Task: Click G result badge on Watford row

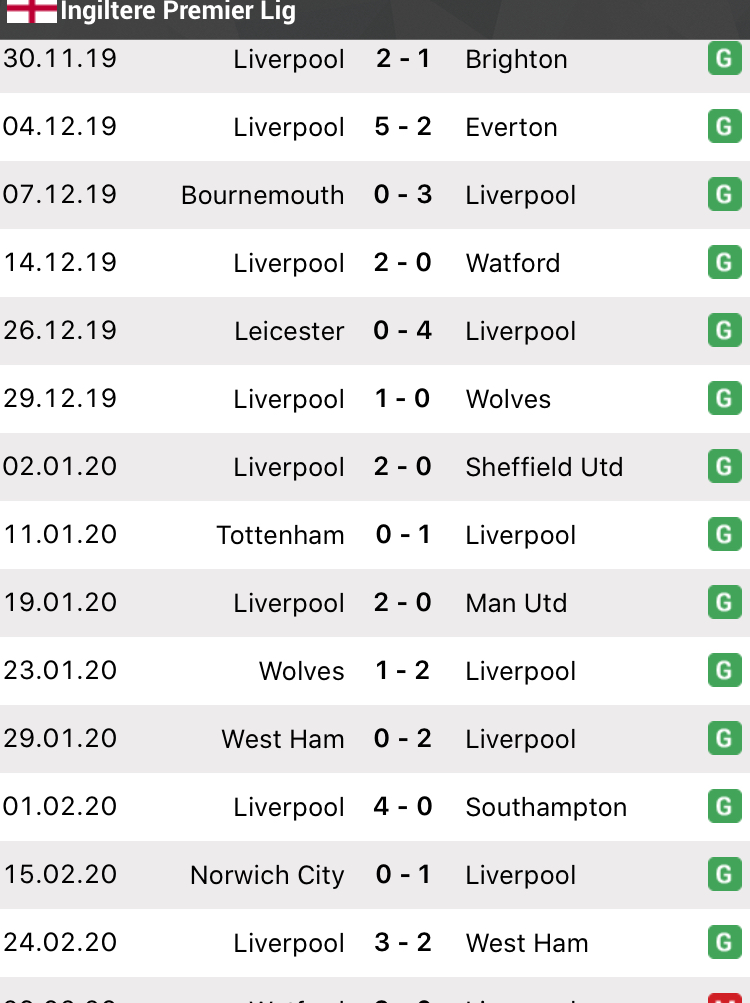Action: point(724,263)
